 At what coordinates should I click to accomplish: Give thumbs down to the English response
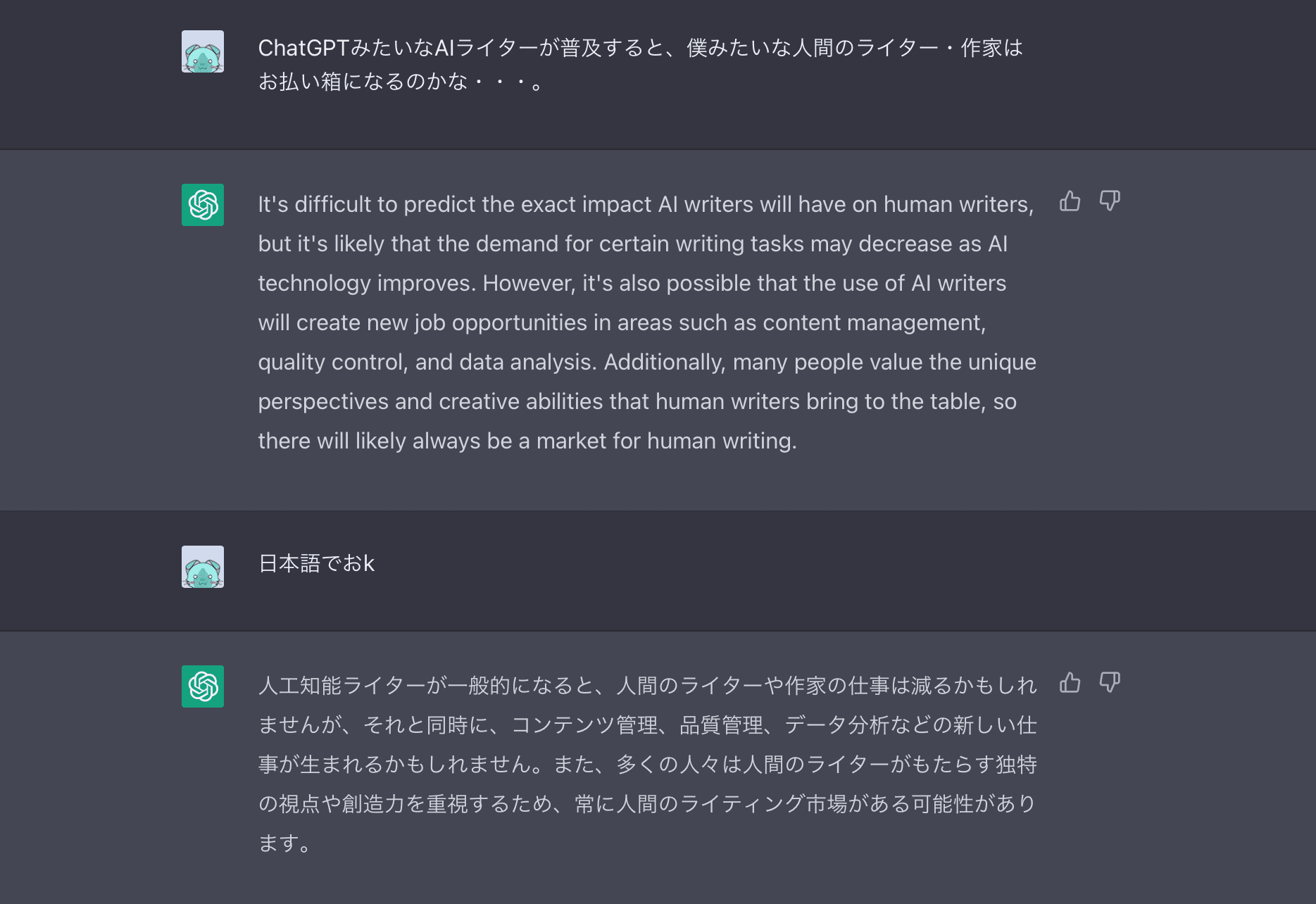(x=1110, y=202)
